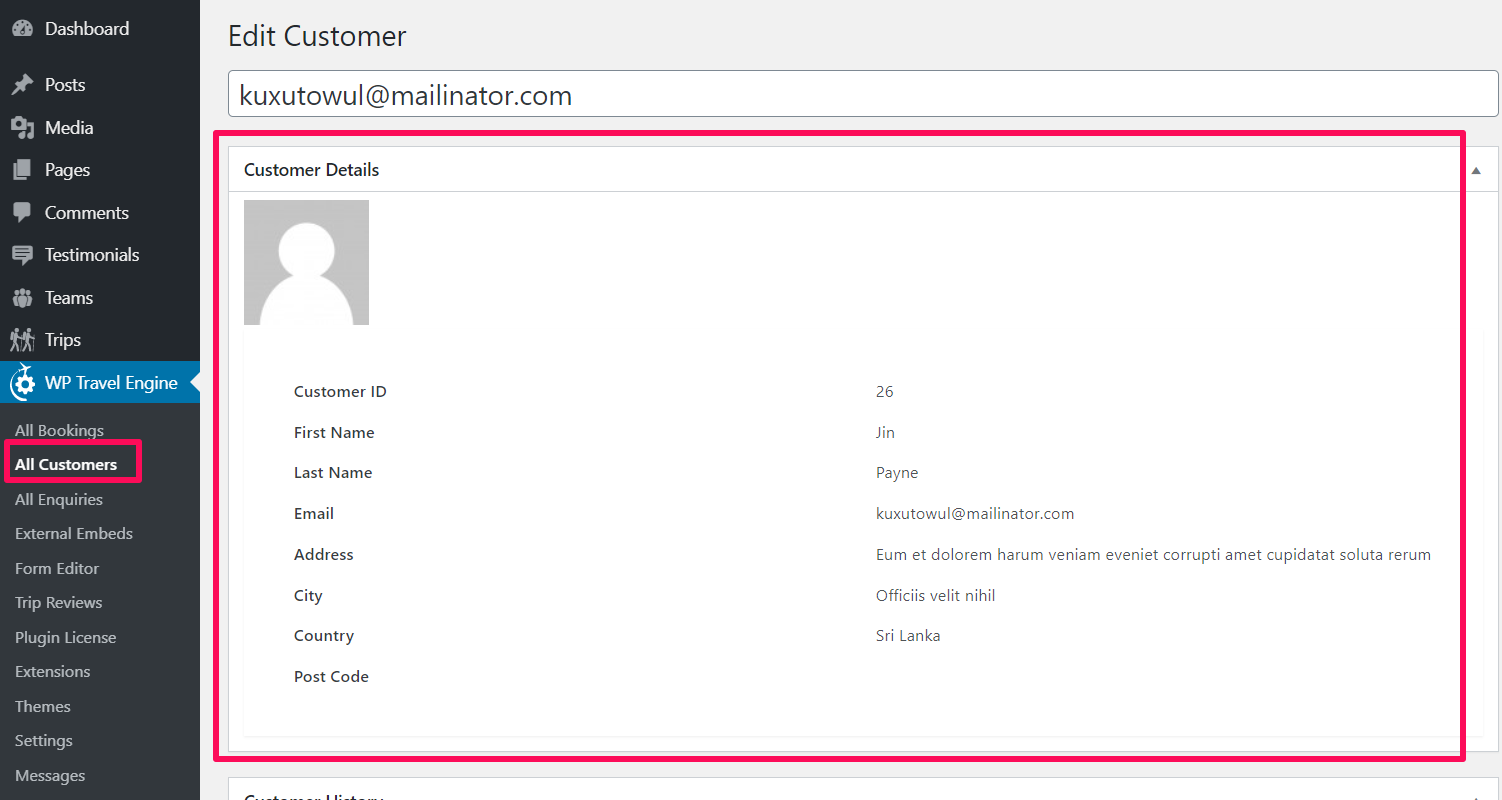Click the address value starting Eum et
This screenshot has width=1502, height=800.
pyautogui.click(x=1153, y=555)
